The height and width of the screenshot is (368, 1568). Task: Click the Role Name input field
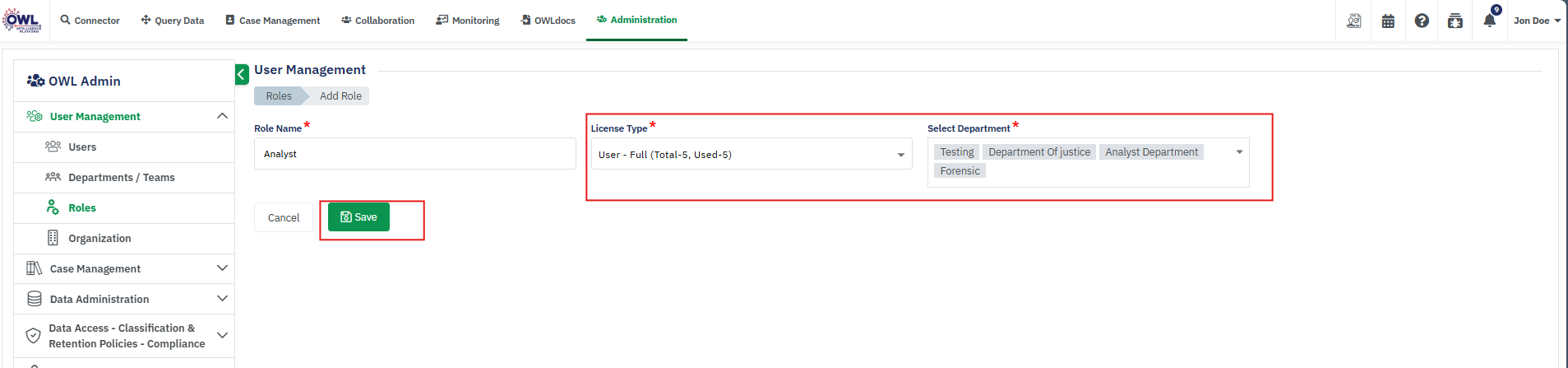point(414,154)
